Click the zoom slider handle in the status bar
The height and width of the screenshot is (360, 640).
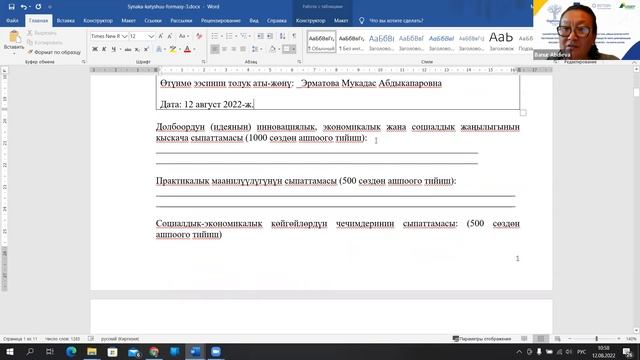point(596,339)
